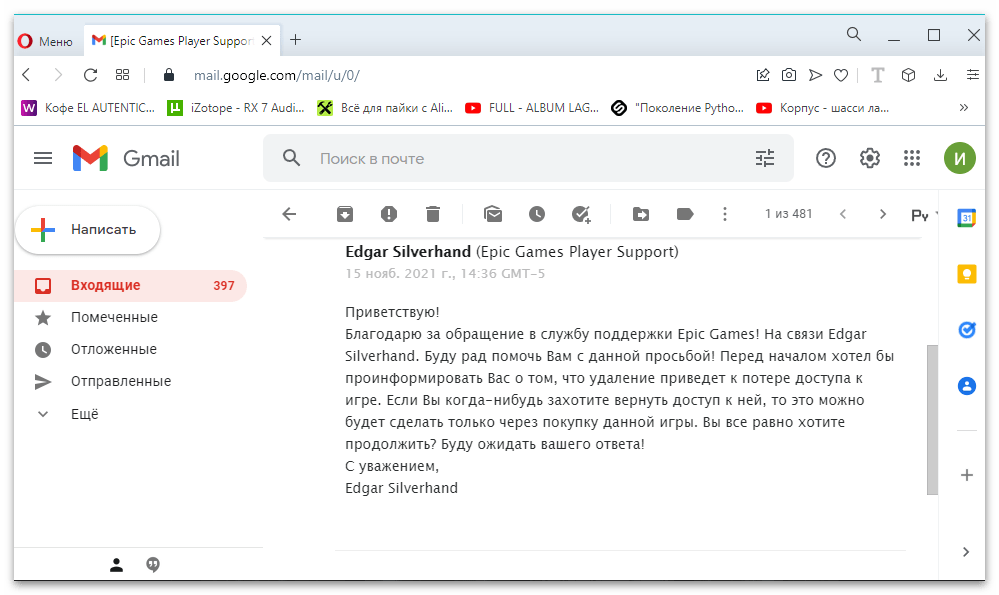Open the labels tag dropdown
The height and width of the screenshot is (595, 999).
[685, 214]
